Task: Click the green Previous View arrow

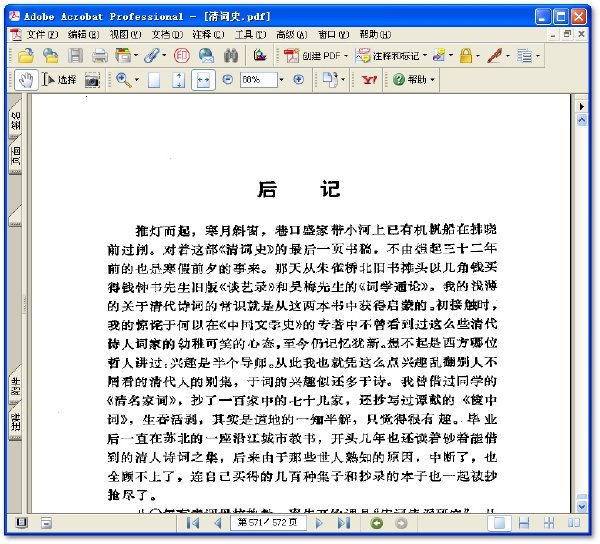Action: [377, 523]
